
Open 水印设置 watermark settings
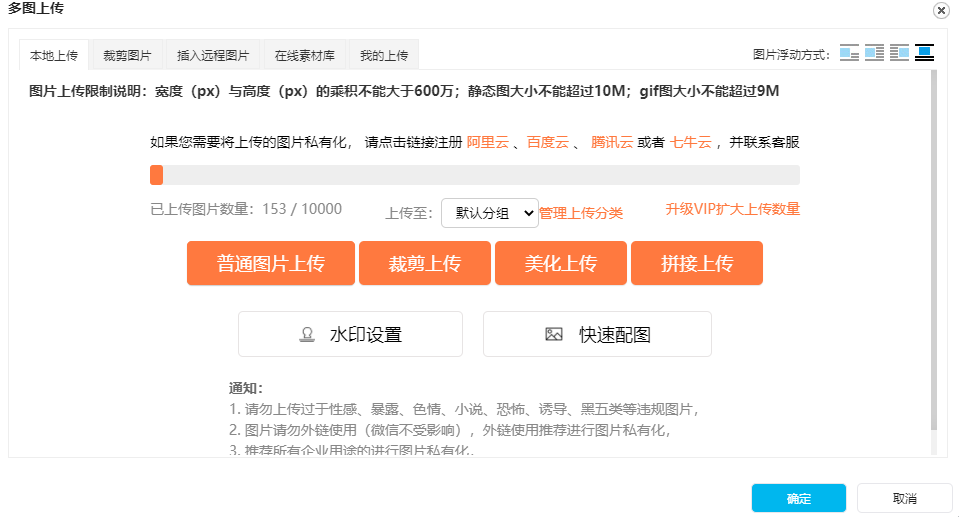(350, 334)
